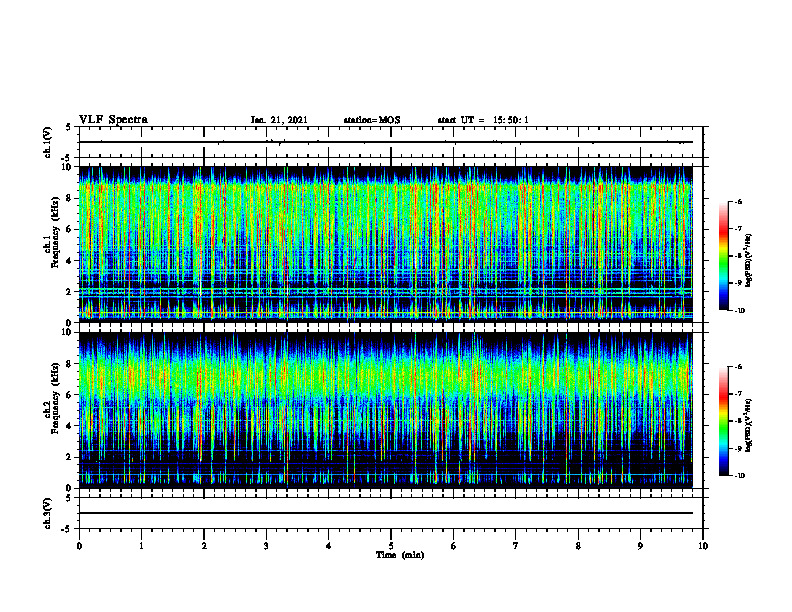Click time axis tick label '7'

(x=516, y=546)
